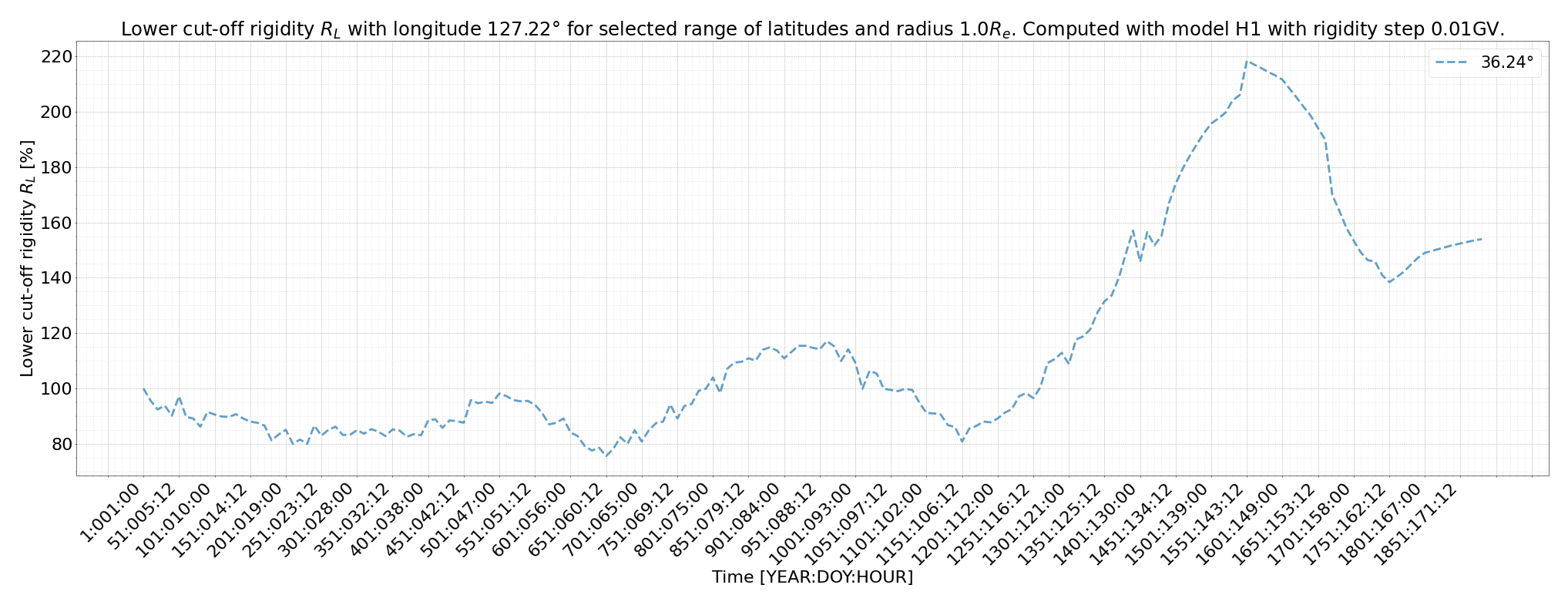The width and height of the screenshot is (1568, 605).
Task: Click x-axis tick label 1051:097:12
Action: click(x=846, y=524)
